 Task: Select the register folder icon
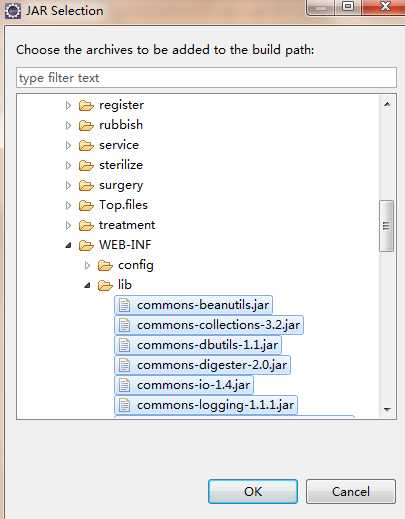pos(86,106)
